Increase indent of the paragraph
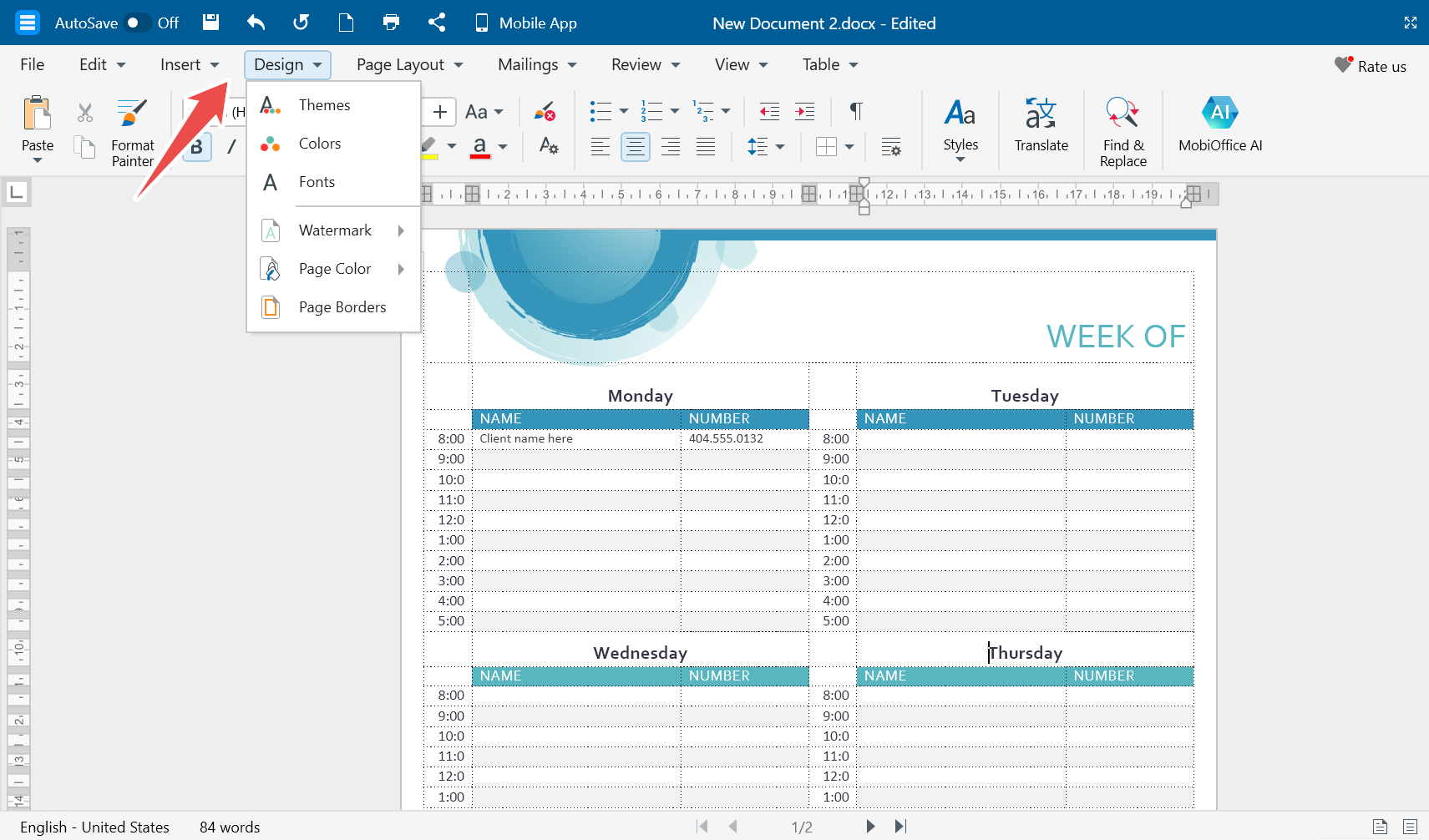 point(804,111)
